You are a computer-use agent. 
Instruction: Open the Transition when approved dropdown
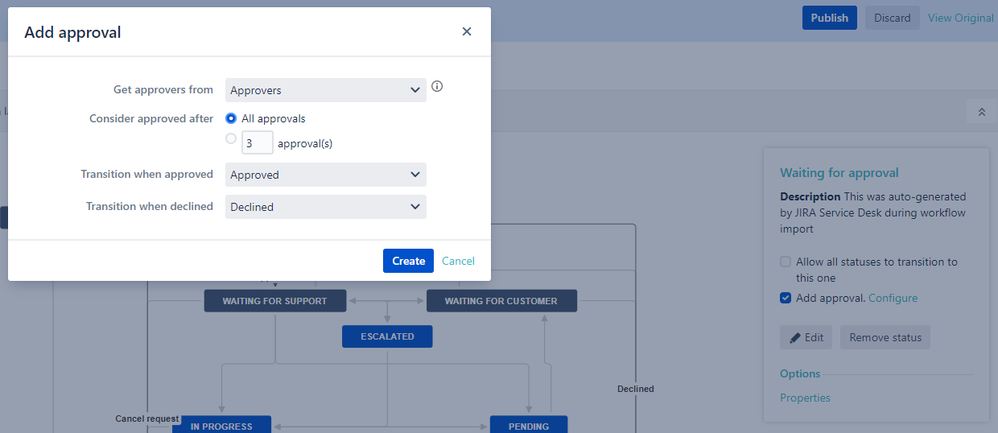pos(326,174)
